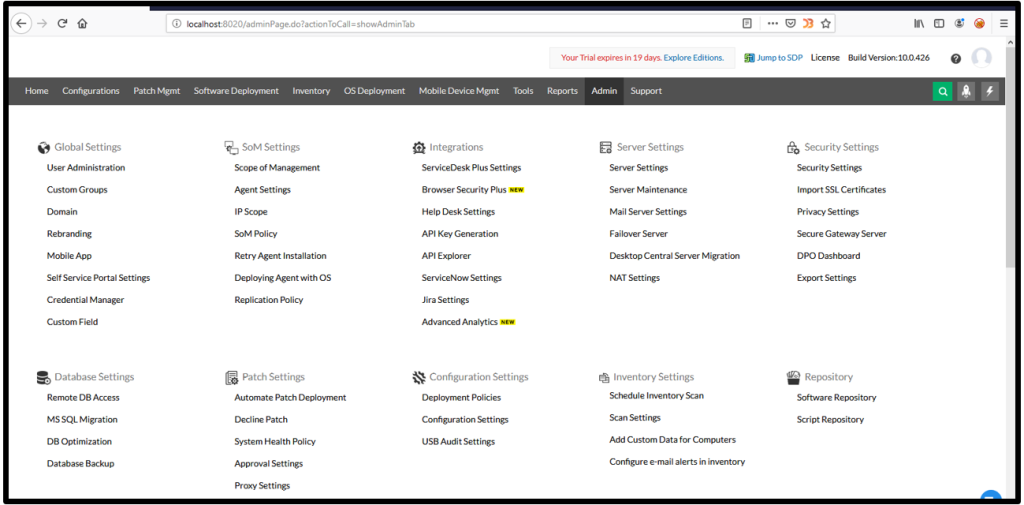Bookmark this page using the star icon

click(x=825, y=24)
